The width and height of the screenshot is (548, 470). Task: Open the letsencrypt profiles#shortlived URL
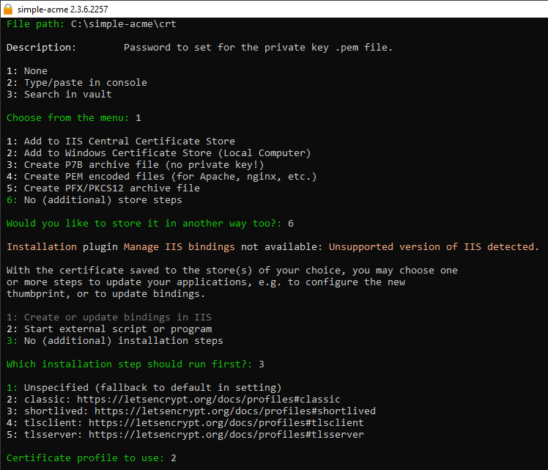235,411
